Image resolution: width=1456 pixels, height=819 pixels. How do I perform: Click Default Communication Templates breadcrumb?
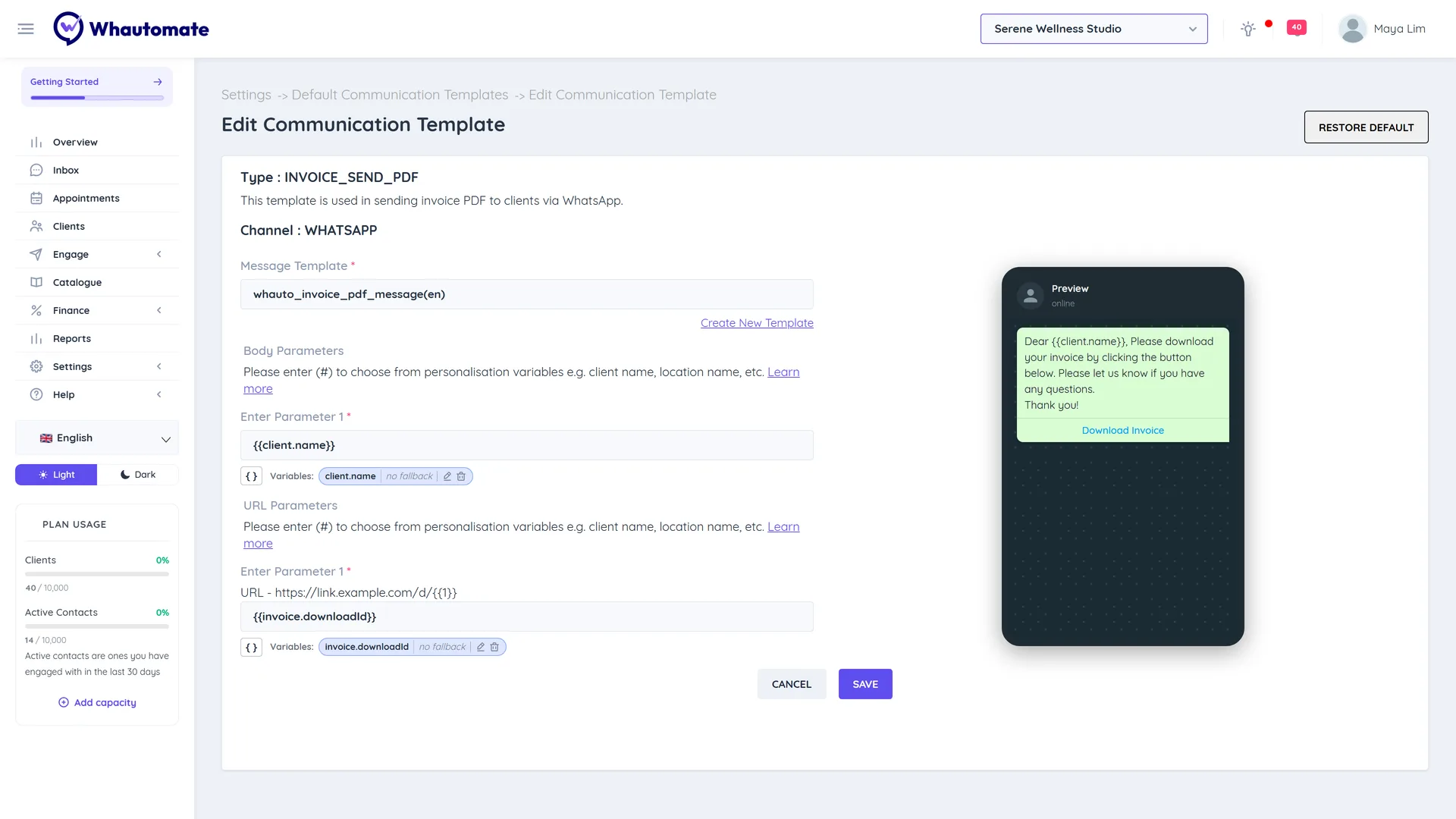click(400, 95)
